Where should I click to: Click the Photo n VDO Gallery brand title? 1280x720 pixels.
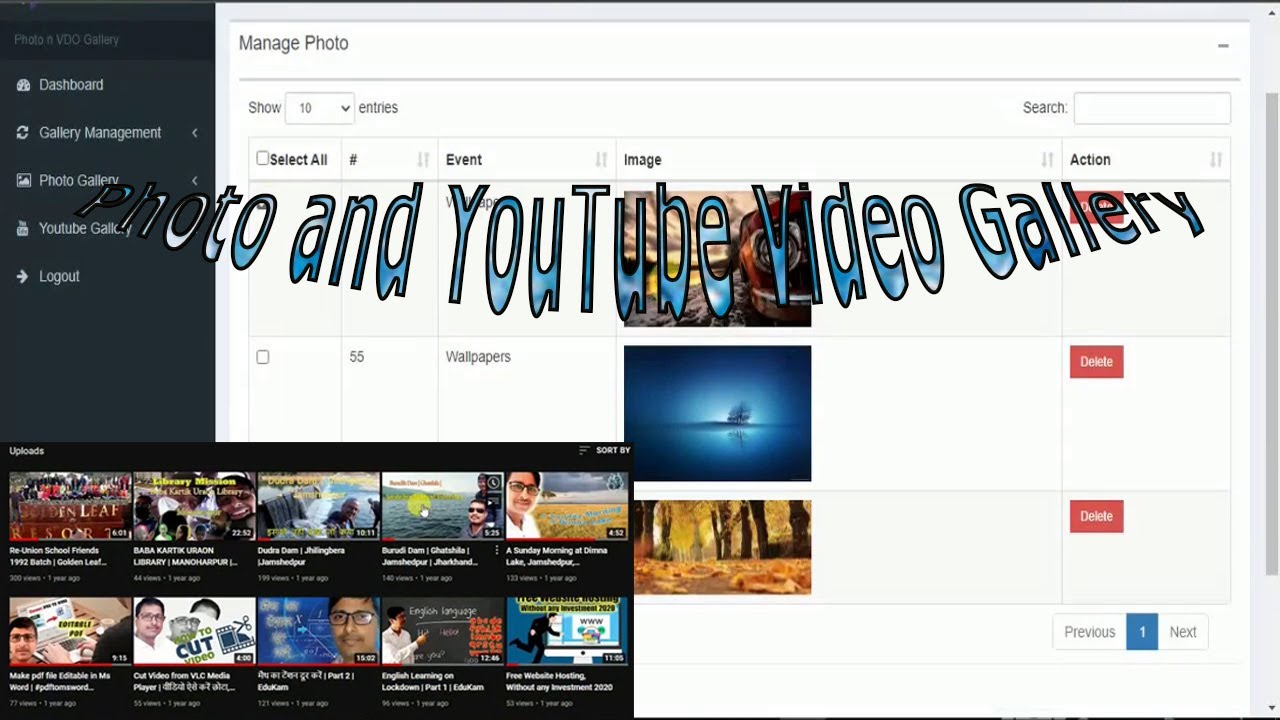click(66, 40)
